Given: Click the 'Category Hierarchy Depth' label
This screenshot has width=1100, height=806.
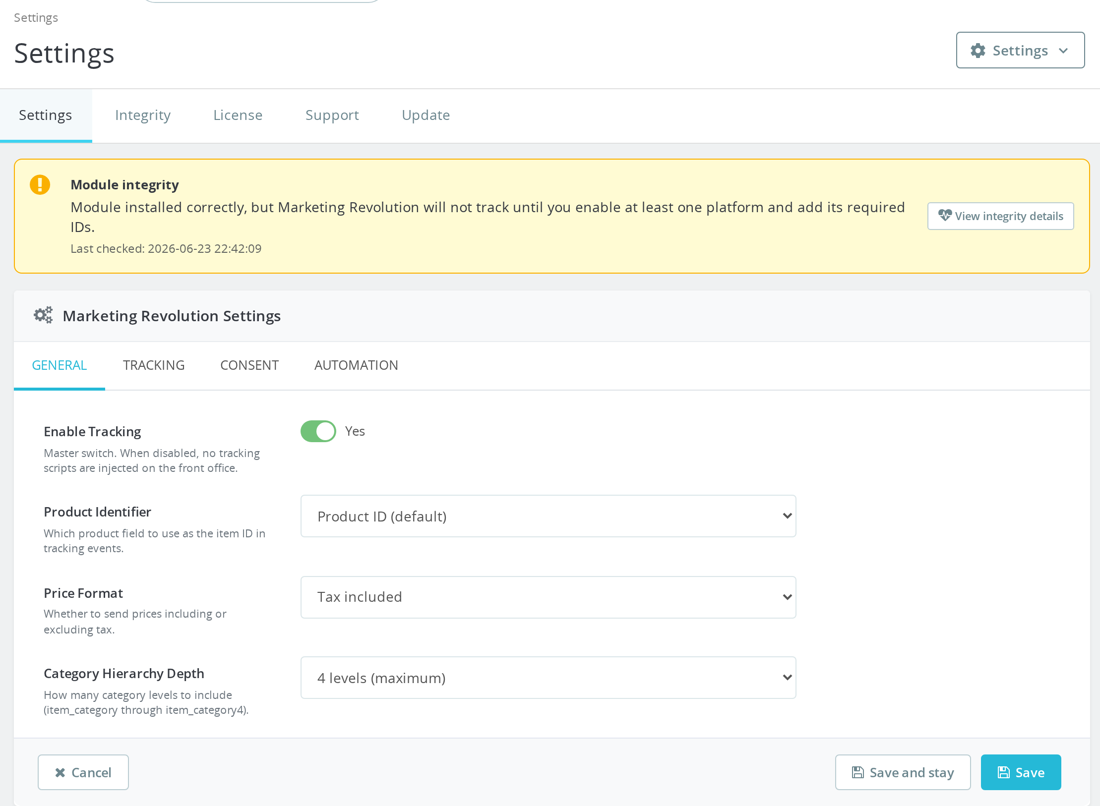Looking at the screenshot, I should click(123, 673).
